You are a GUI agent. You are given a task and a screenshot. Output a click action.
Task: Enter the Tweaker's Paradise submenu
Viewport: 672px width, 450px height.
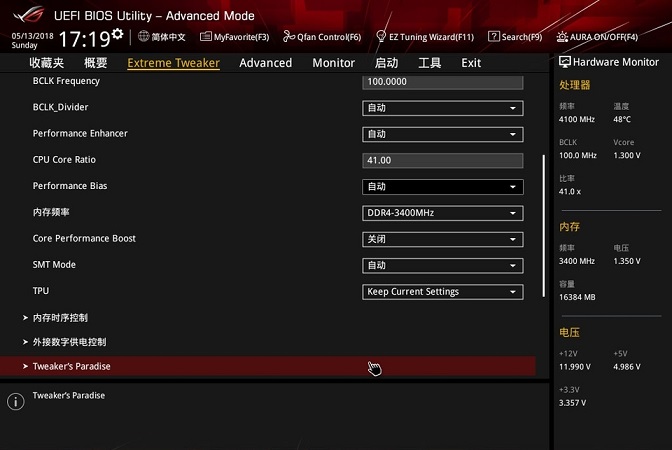click(71, 366)
